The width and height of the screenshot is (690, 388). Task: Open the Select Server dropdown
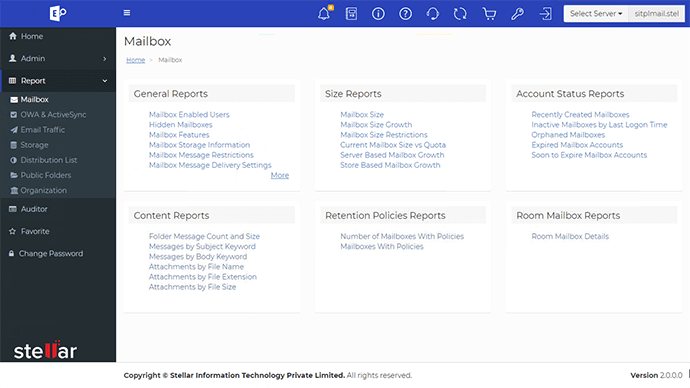(x=596, y=14)
